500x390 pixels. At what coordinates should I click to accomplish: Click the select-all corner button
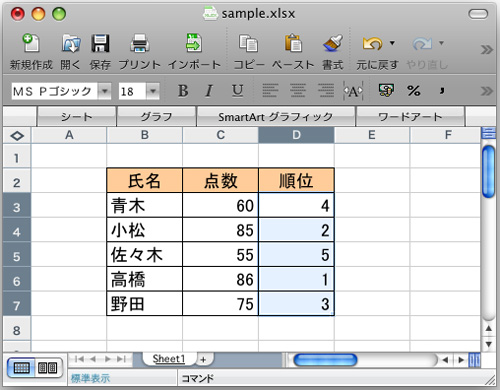[17, 136]
